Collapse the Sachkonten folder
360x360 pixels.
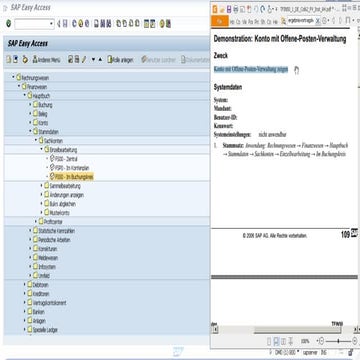point(36,140)
